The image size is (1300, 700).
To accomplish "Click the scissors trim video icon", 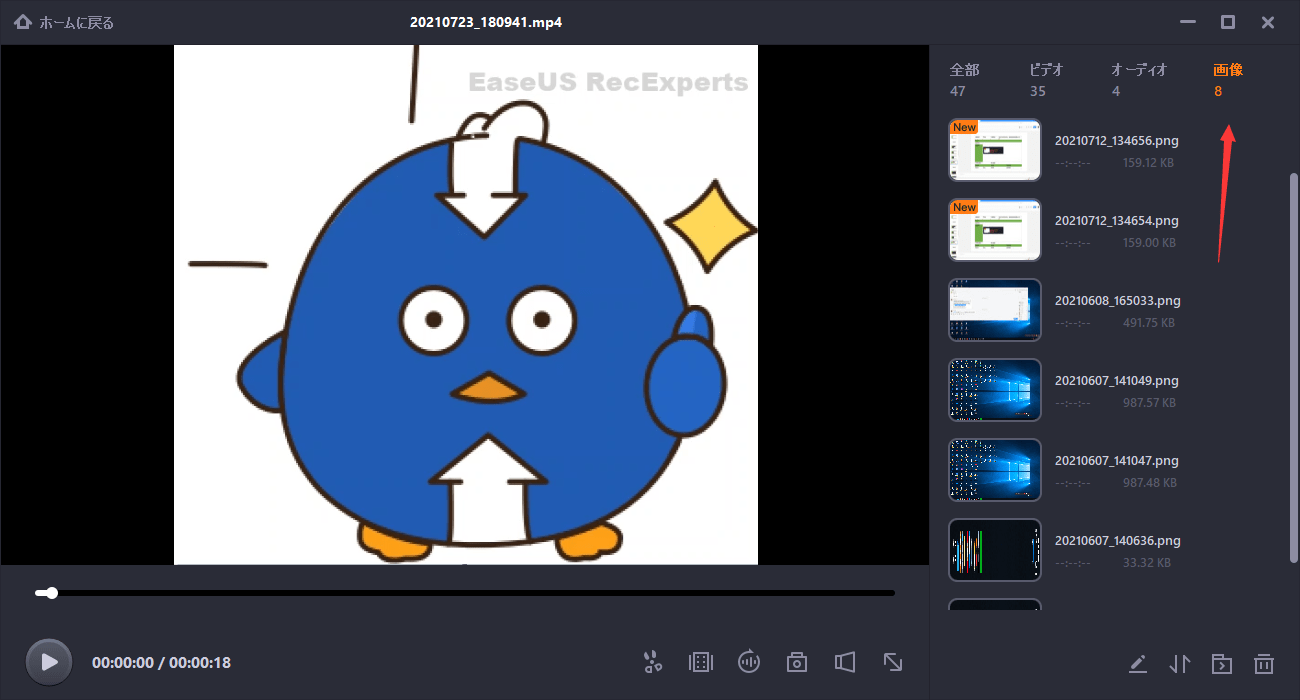I will tap(653, 662).
